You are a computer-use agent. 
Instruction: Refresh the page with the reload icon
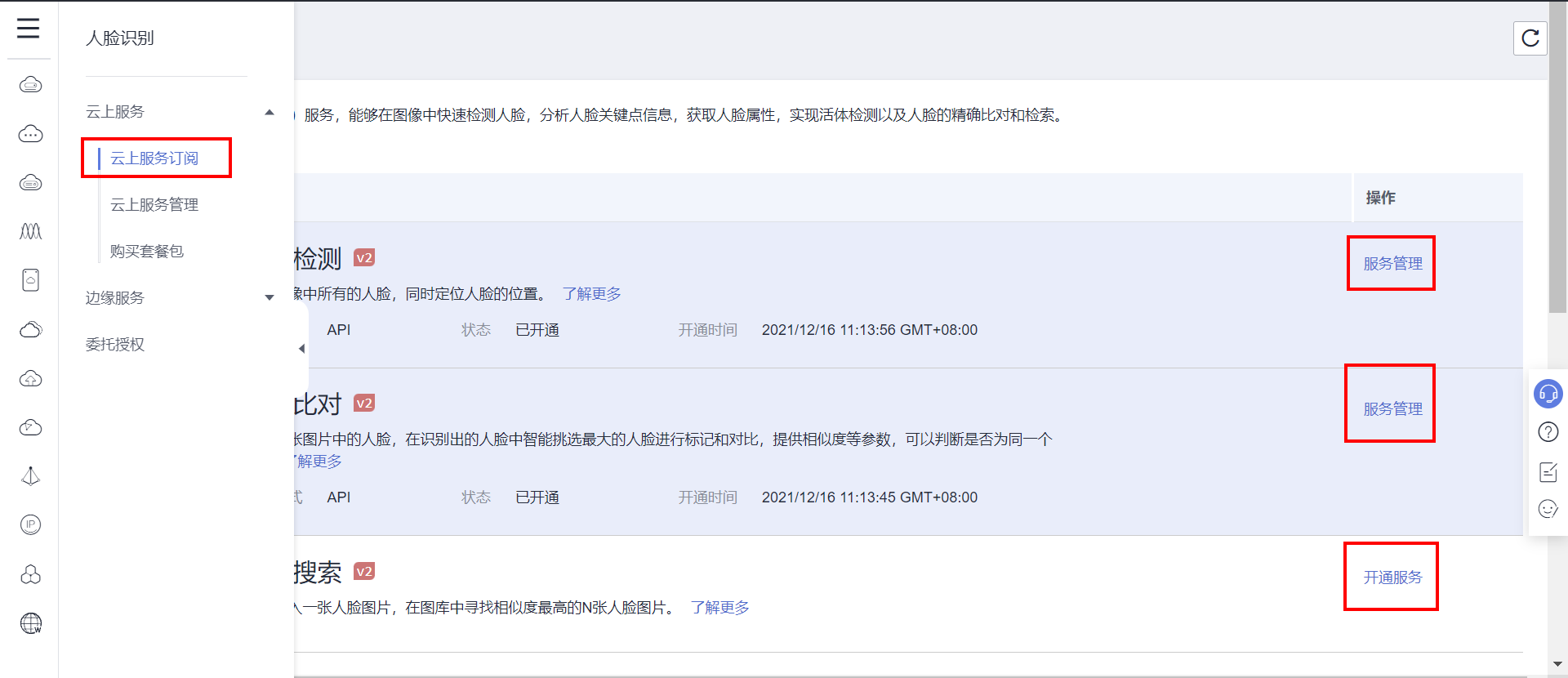coord(1530,38)
